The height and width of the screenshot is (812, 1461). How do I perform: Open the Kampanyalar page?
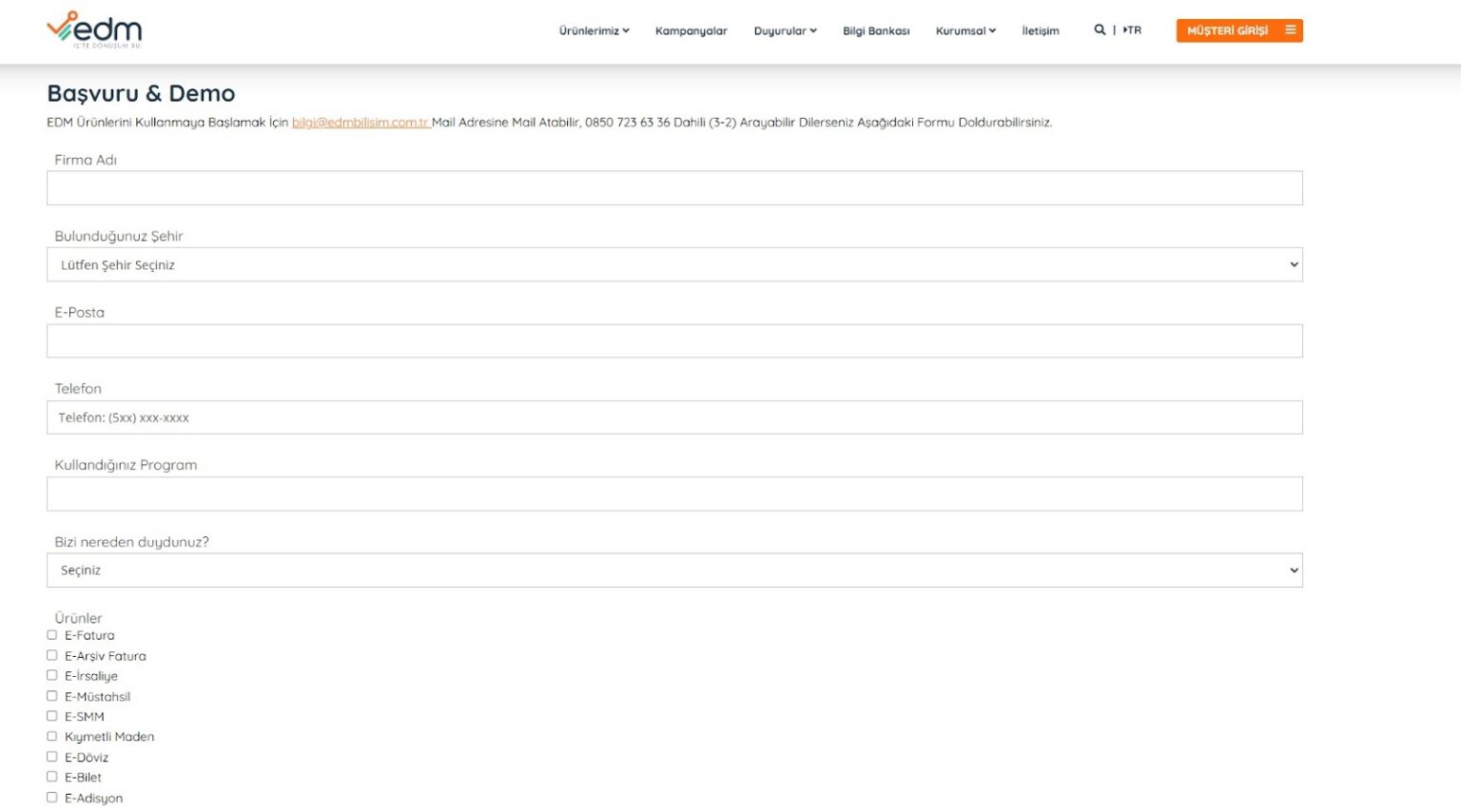click(691, 31)
